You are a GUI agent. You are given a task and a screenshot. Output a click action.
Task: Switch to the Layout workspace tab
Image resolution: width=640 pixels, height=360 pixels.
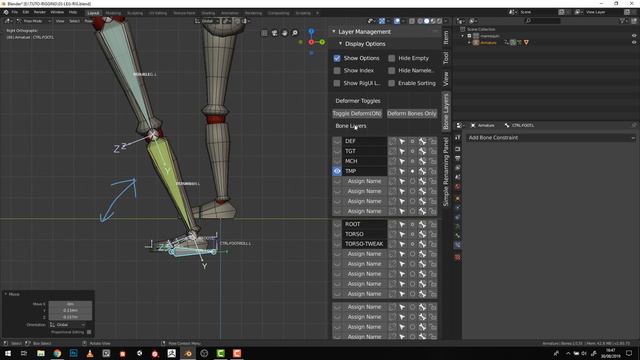coord(93,13)
